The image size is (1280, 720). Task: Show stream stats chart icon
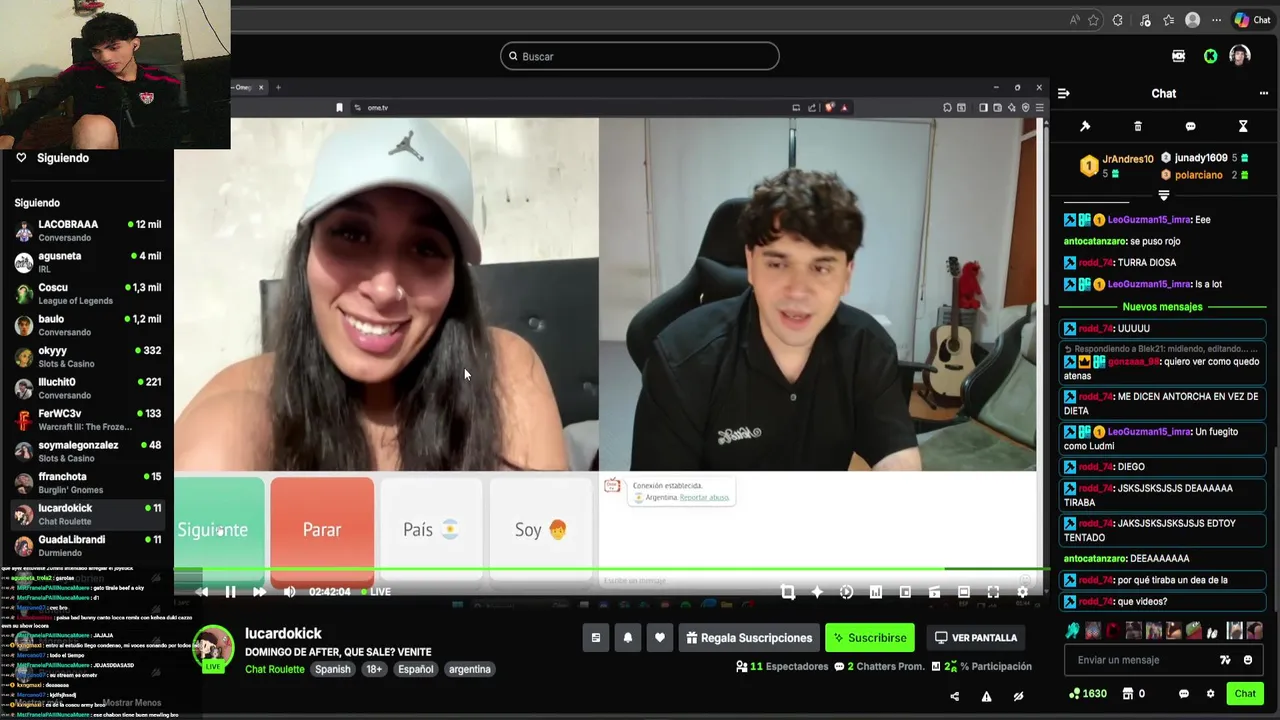[x=876, y=592]
